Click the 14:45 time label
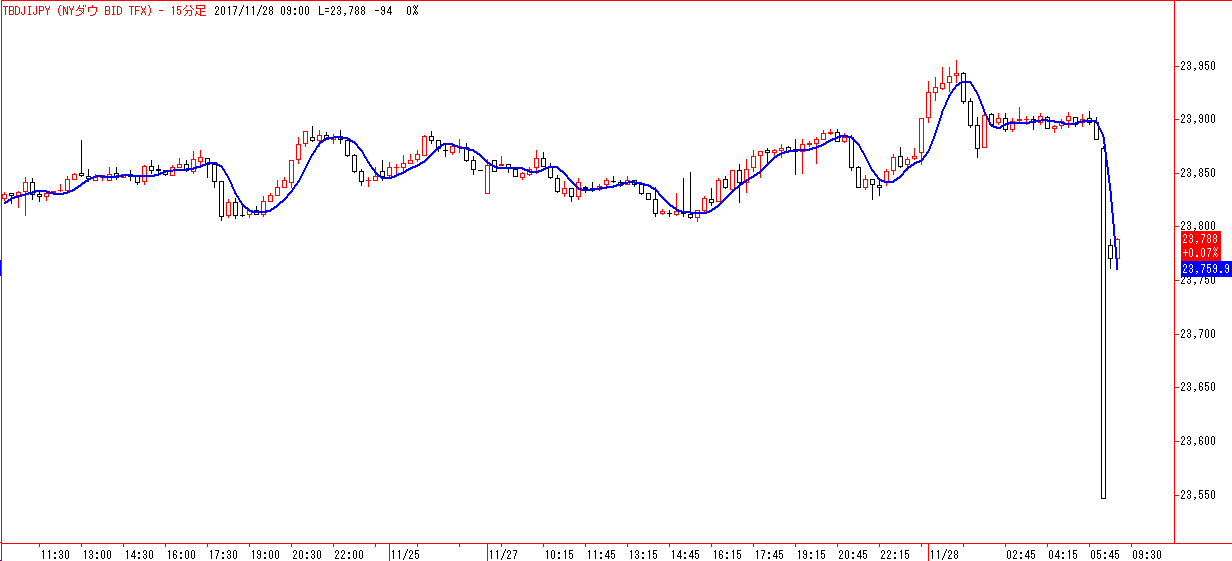 685,553
